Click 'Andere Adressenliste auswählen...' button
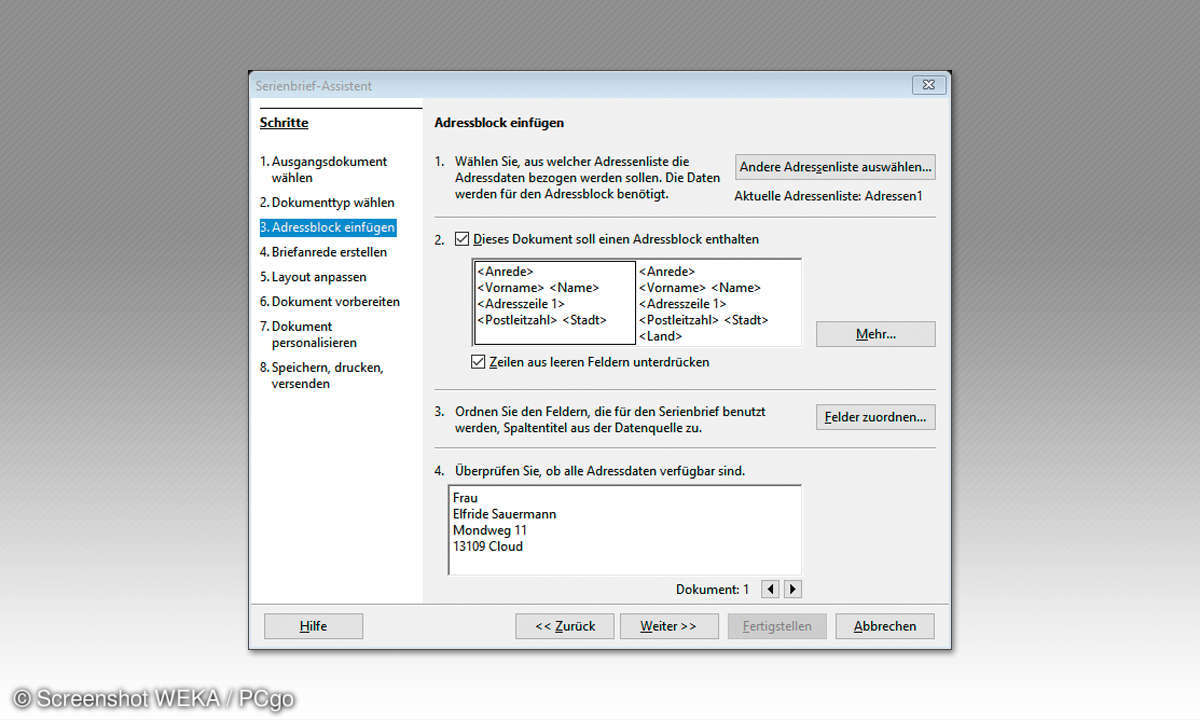This screenshot has width=1200, height=720. 836,167
